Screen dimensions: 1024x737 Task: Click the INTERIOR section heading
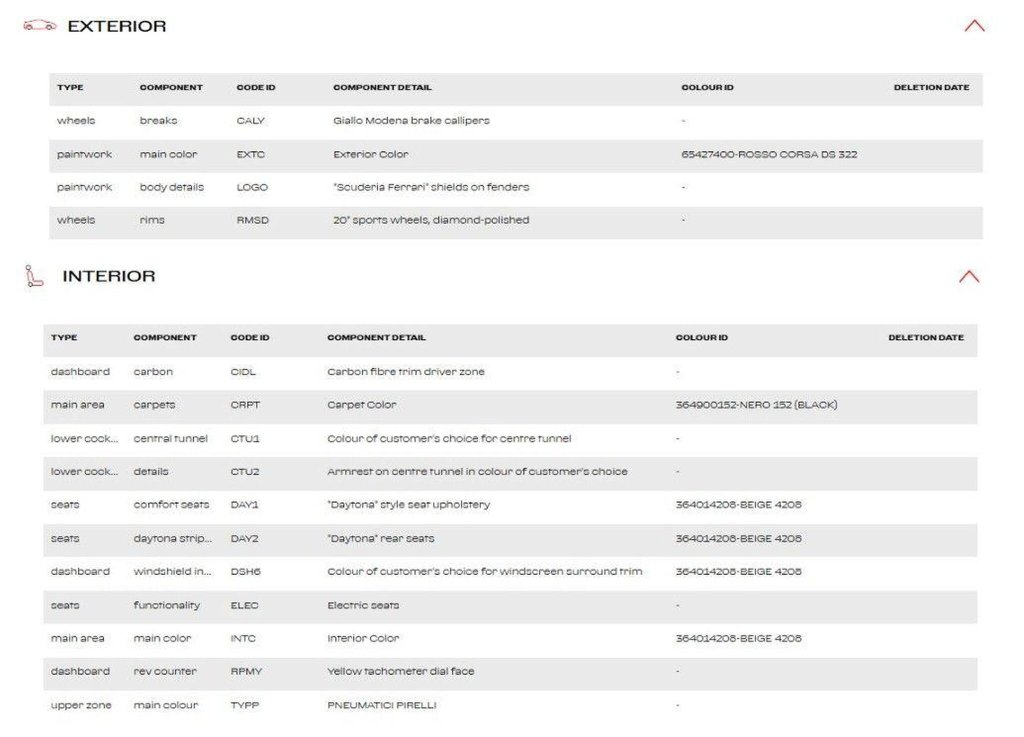pyautogui.click(x=109, y=276)
